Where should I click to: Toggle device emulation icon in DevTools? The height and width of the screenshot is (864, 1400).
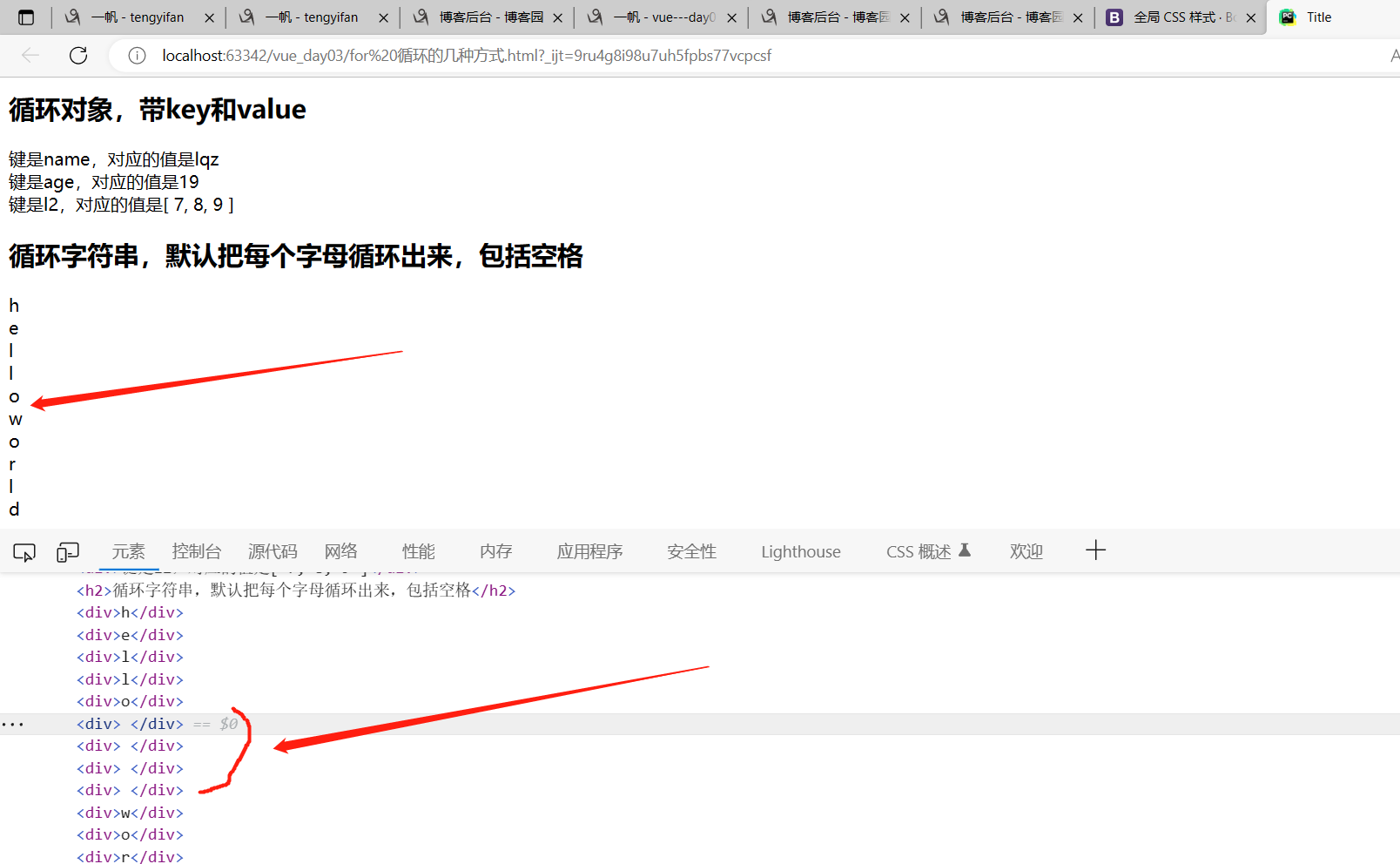[x=68, y=552]
